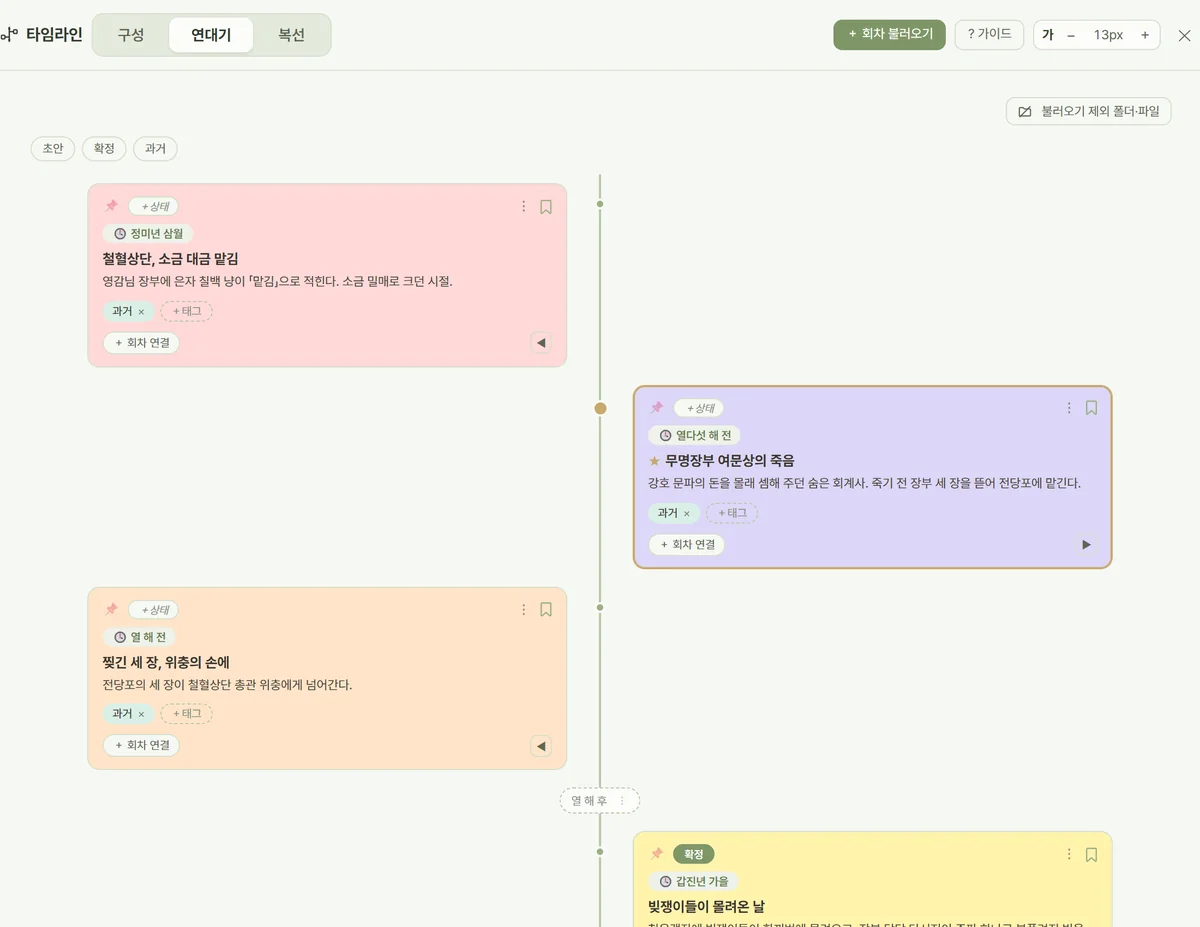Bookmark the 철혈상단, 소금 대금 맡김 card
The width and height of the screenshot is (1200, 927).
click(x=546, y=207)
